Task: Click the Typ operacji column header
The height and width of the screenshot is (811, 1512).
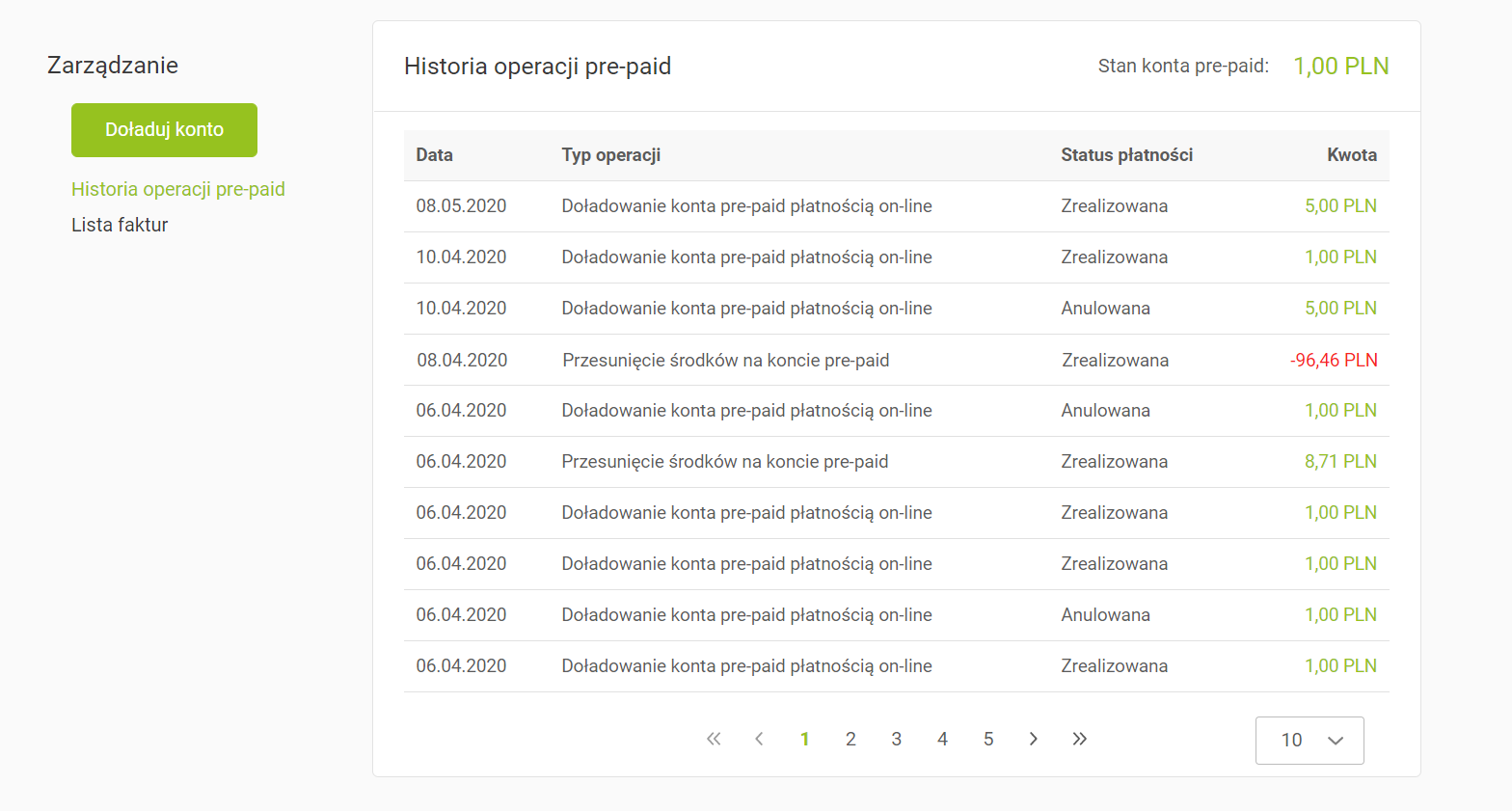Action: (610, 155)
